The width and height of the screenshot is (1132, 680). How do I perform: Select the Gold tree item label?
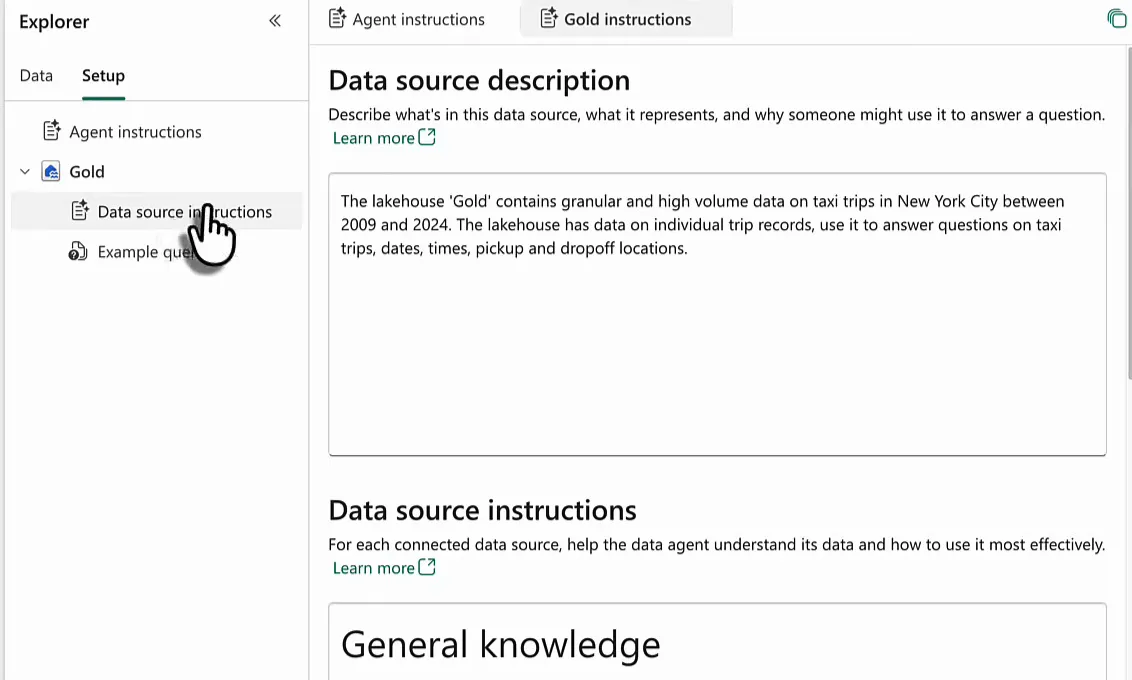coord(87,172)
